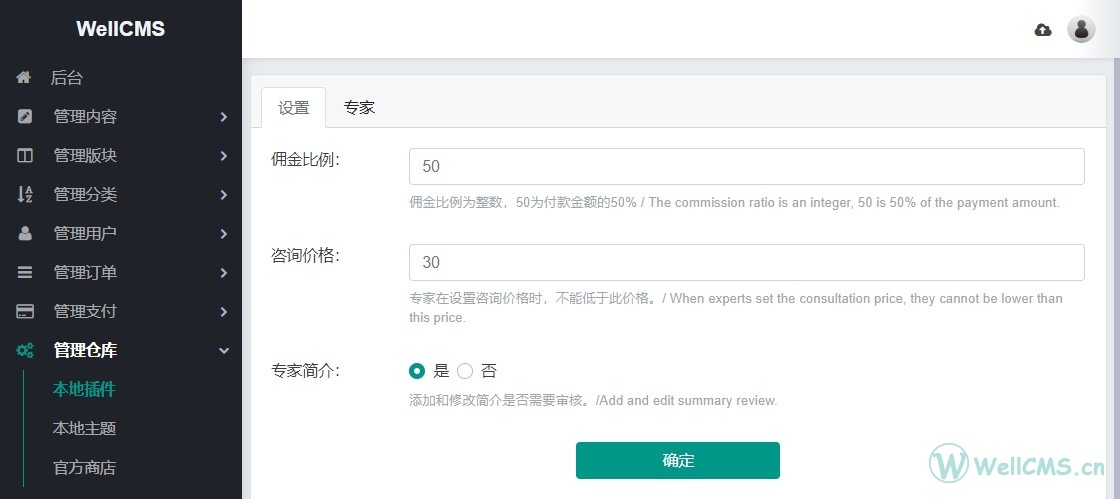Click the 确定 confirm button
This screenshot has width=1120, height=499.
point(678,460)
